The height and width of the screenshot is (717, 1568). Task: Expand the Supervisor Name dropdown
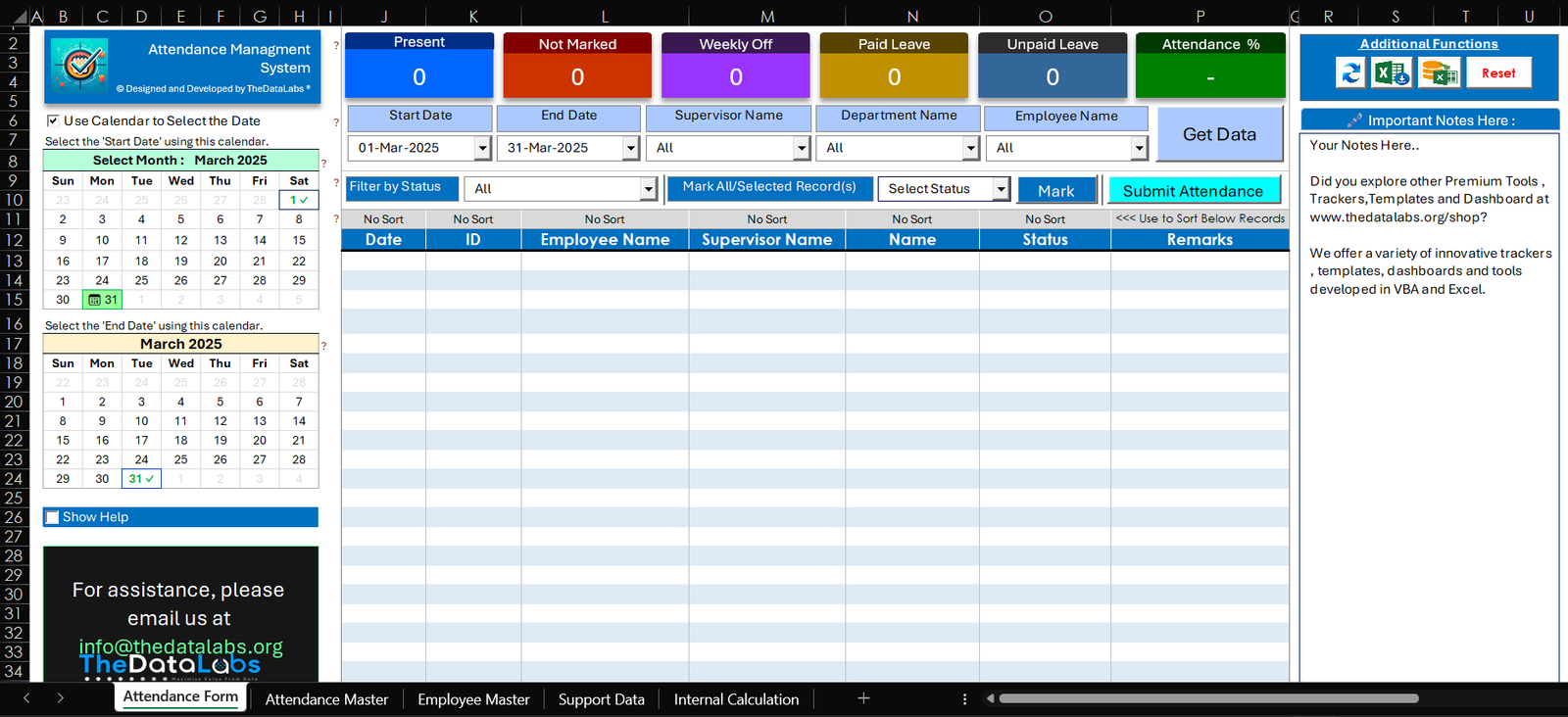802,148
